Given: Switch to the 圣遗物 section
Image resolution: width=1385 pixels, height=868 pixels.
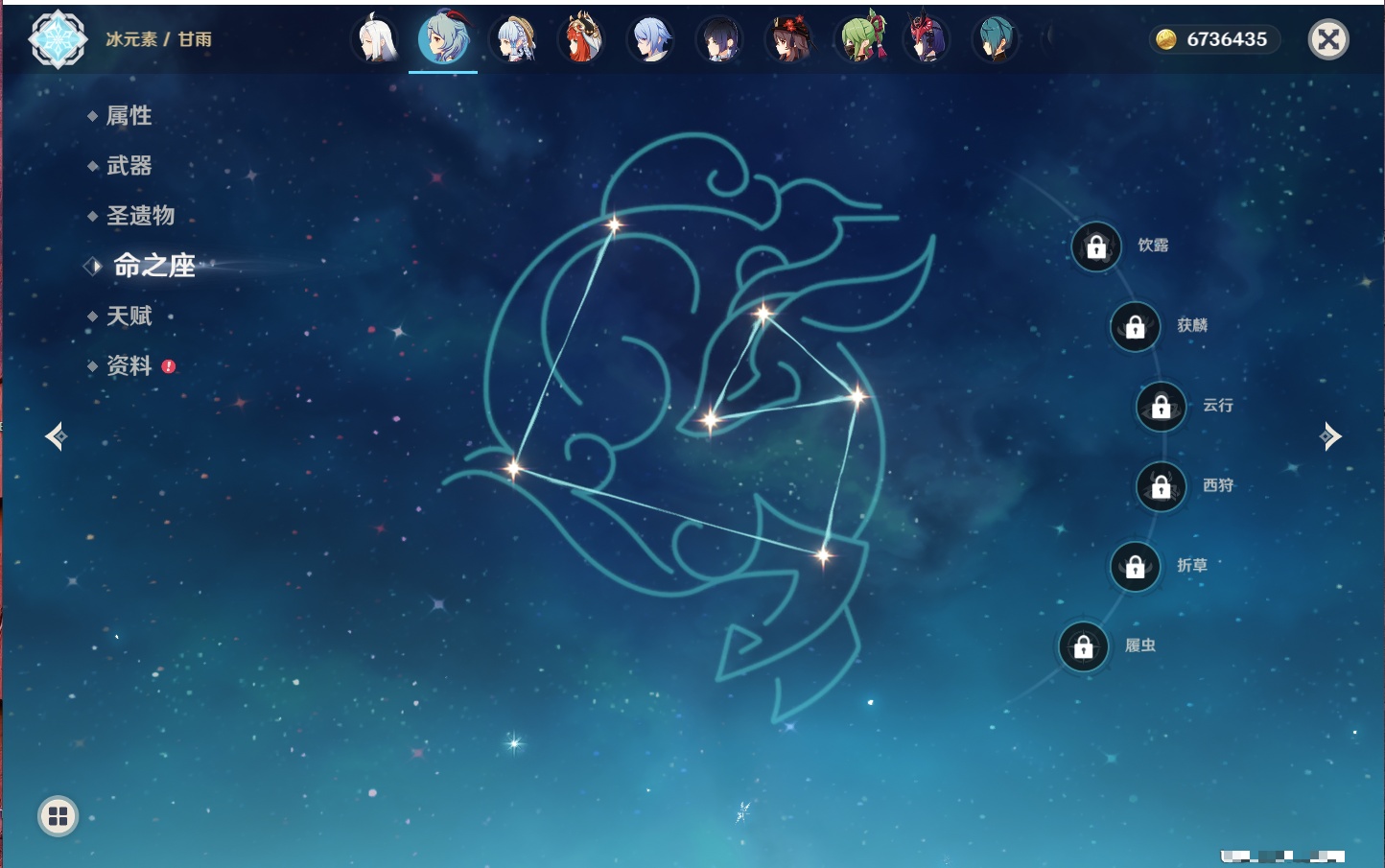Looking at the screenshot, I should [x=140, y=216].
